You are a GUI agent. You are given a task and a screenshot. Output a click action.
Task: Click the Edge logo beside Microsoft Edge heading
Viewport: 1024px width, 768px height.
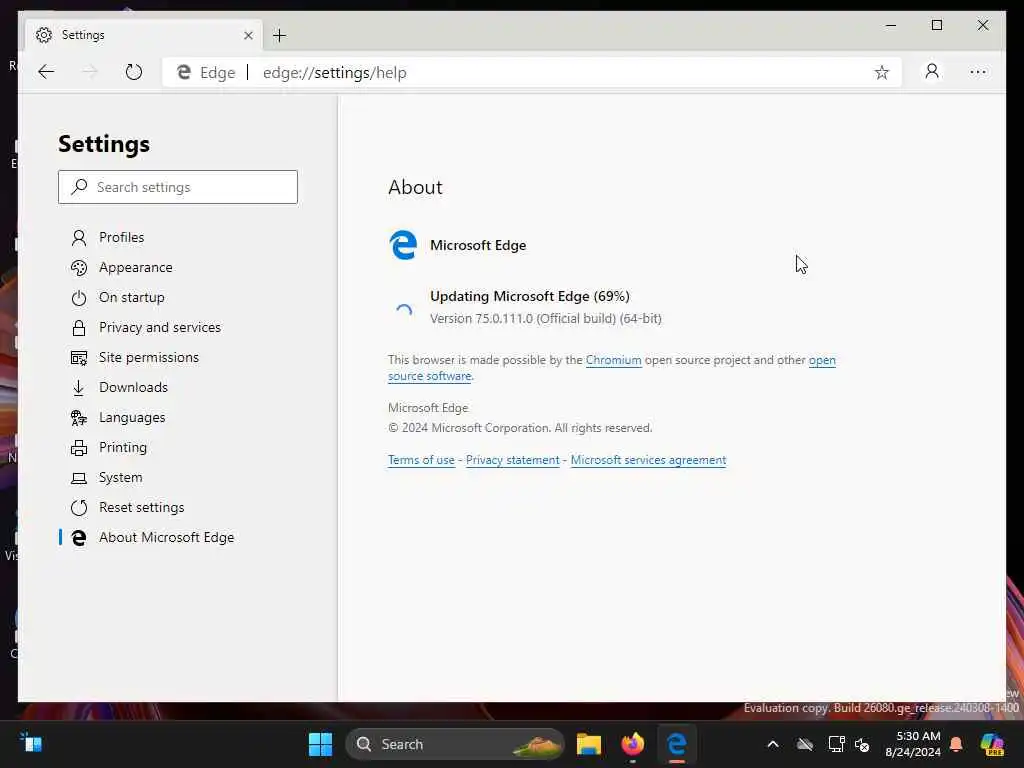pyautogui.click(x=403, y=245)
